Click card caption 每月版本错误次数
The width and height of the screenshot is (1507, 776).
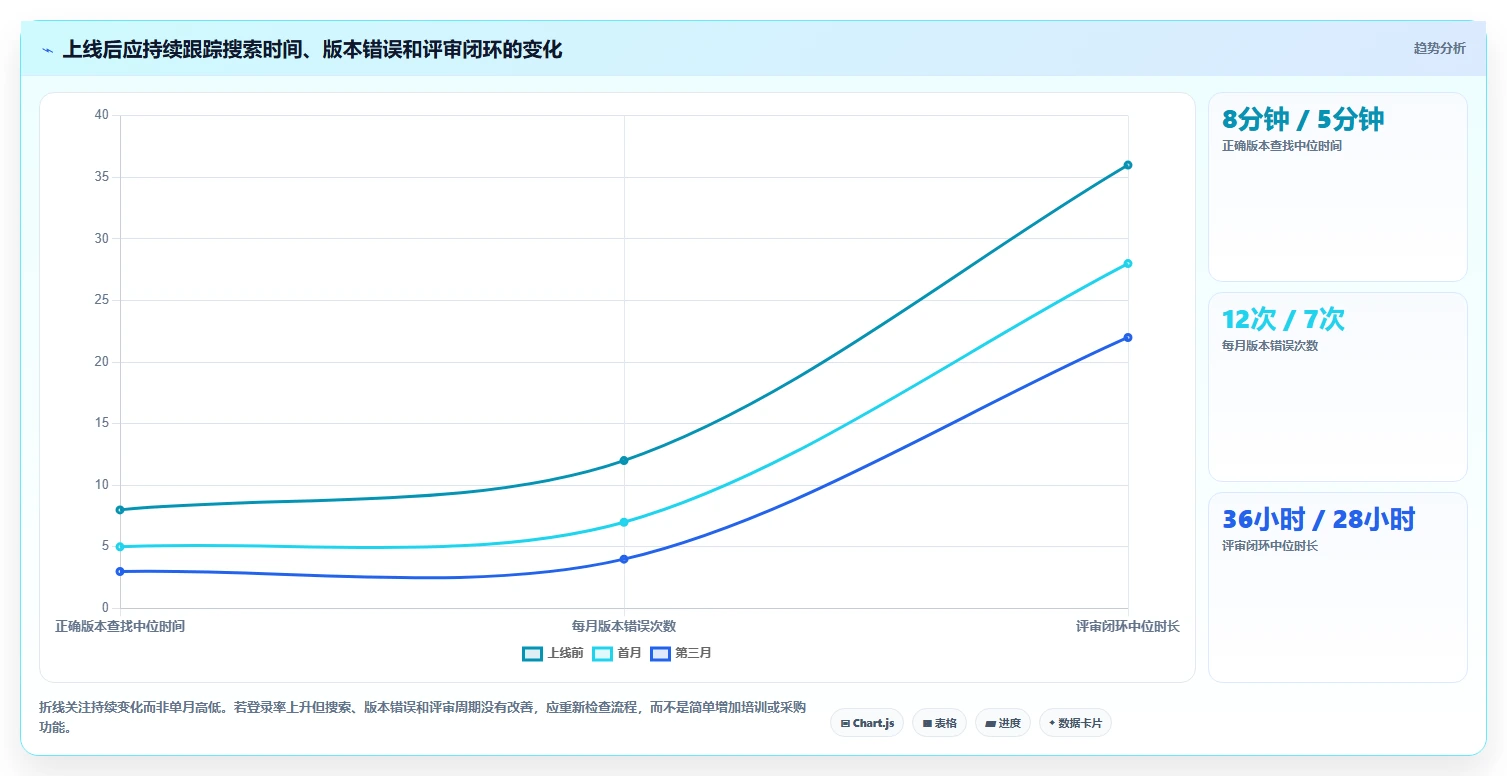[x=1270, y=346]
